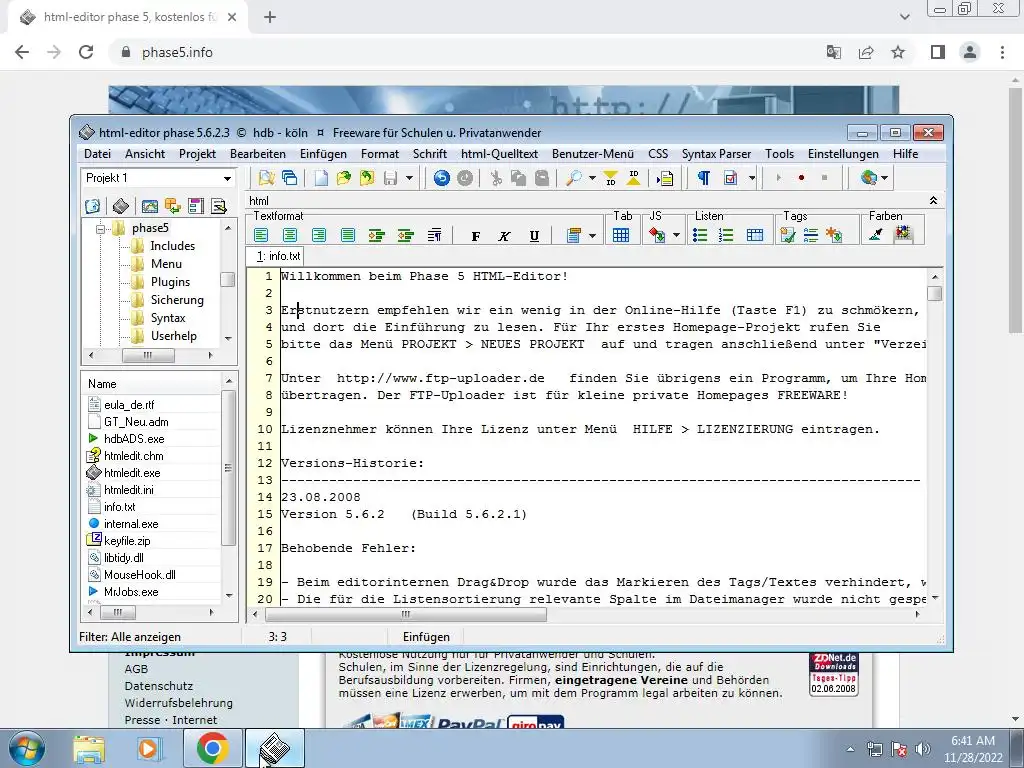Image resolution: width=1024 pixels, height=768 pixels.
Task: Click the color picker pipette icon
Action: [x=876, y=234]
